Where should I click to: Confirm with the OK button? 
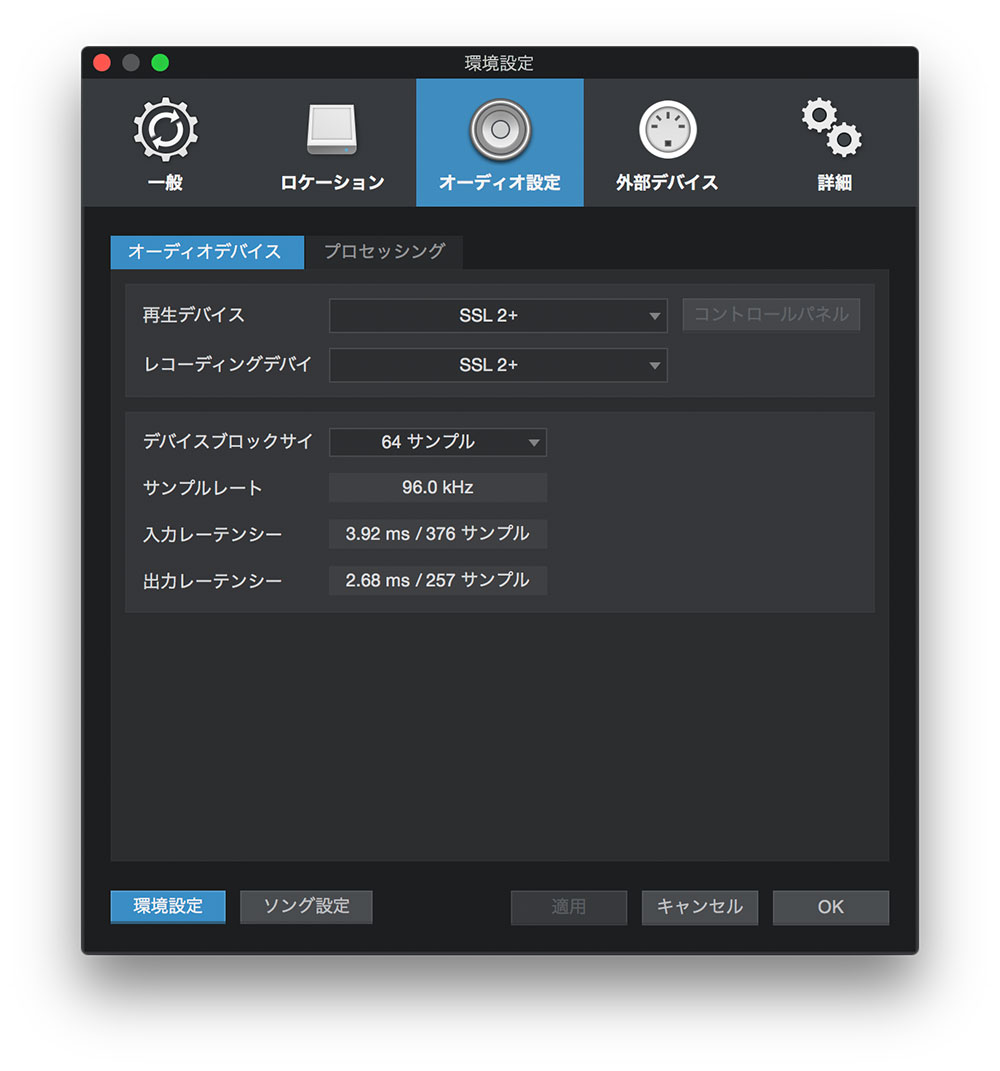[x=831, y=907]
